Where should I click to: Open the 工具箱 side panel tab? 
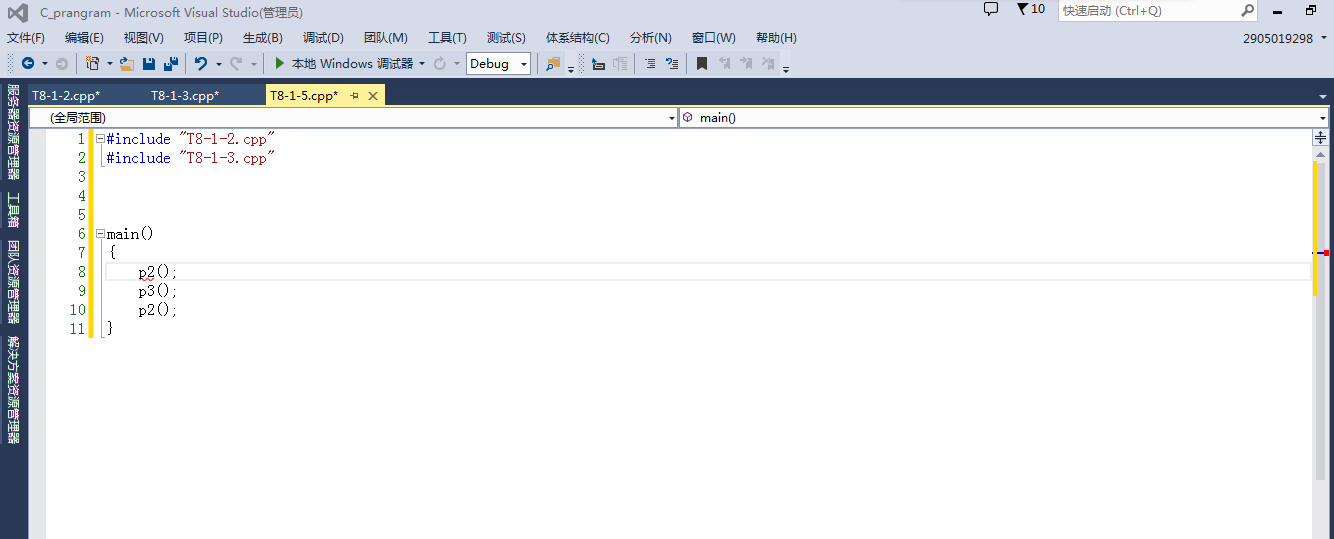tap(14, 211)
